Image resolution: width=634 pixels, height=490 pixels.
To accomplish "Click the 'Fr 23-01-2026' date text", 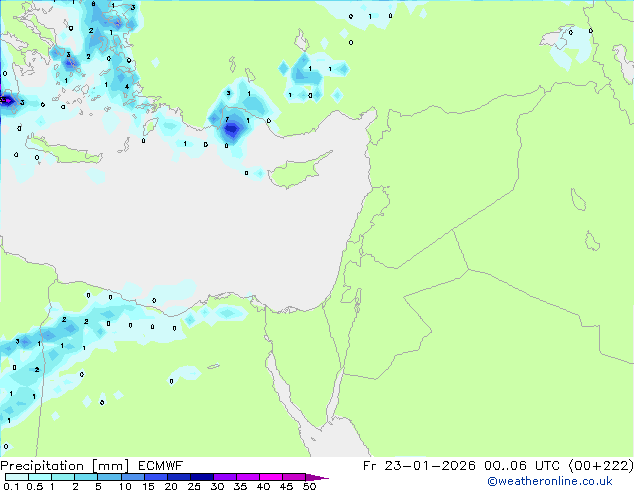I will [x=419, y=466].
